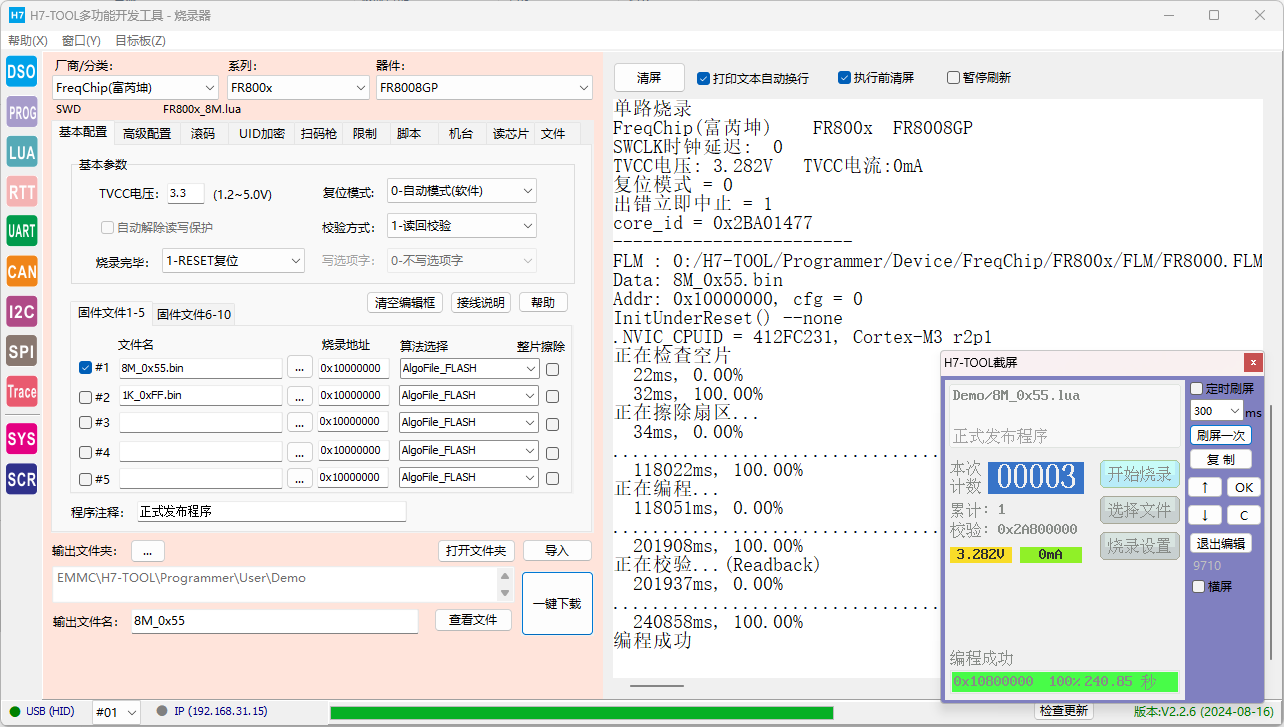The height and width of the screenshot is (727, 1284).
Task: Close the H7-TOOL截屏 window
Action: coord(1253,362)
